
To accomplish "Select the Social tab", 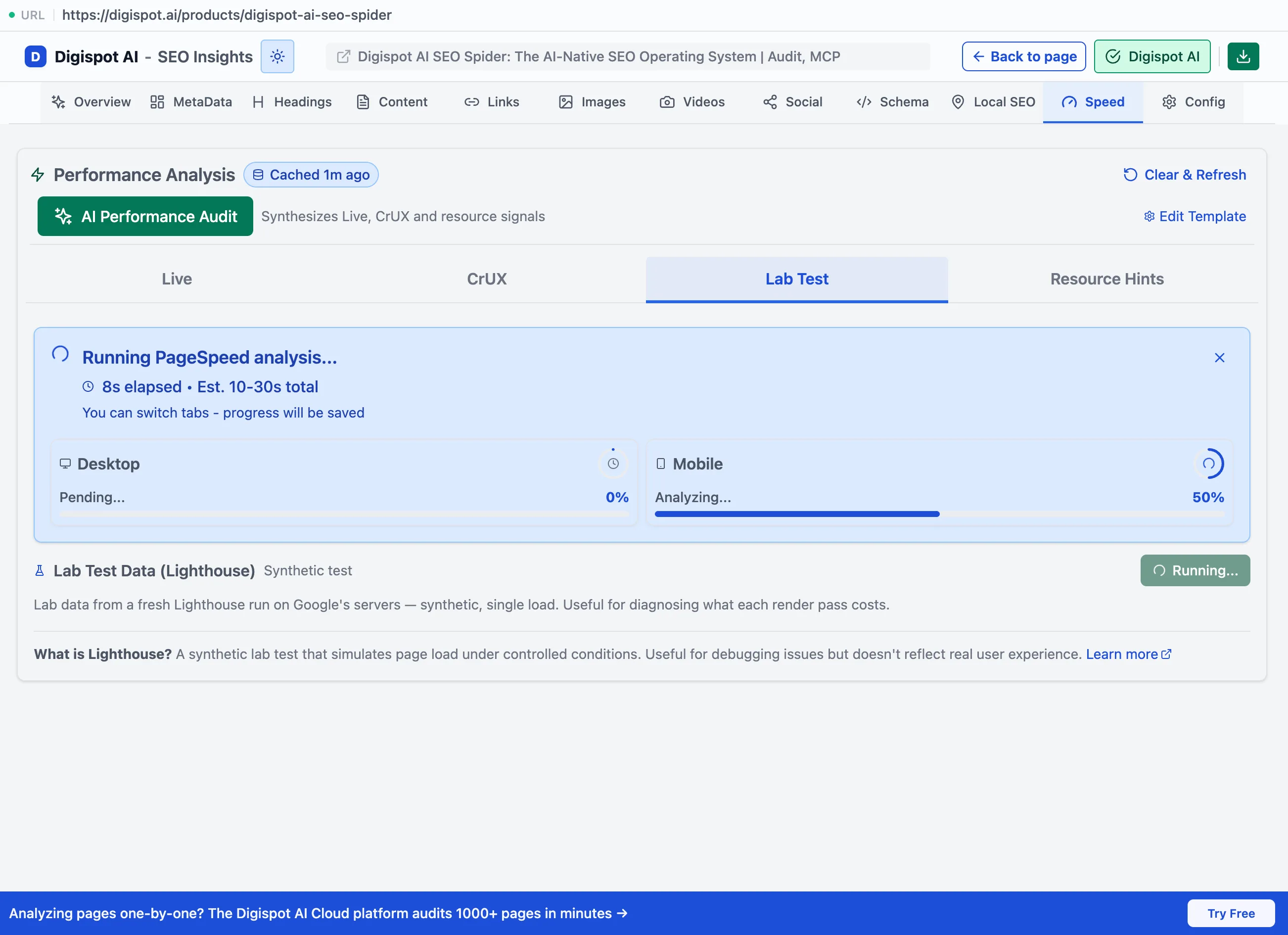I will tap(793, 102).
